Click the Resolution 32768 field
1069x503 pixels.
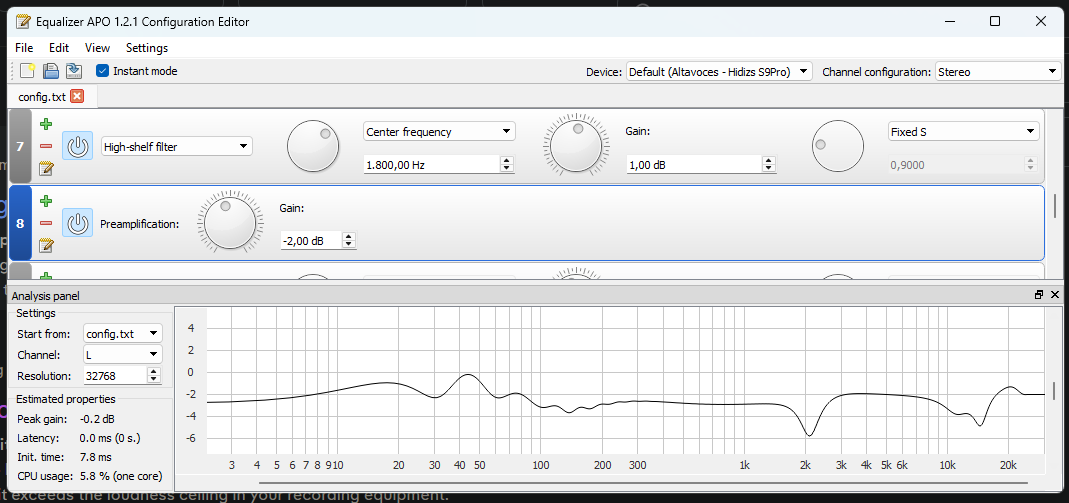(x=115, y=376)
